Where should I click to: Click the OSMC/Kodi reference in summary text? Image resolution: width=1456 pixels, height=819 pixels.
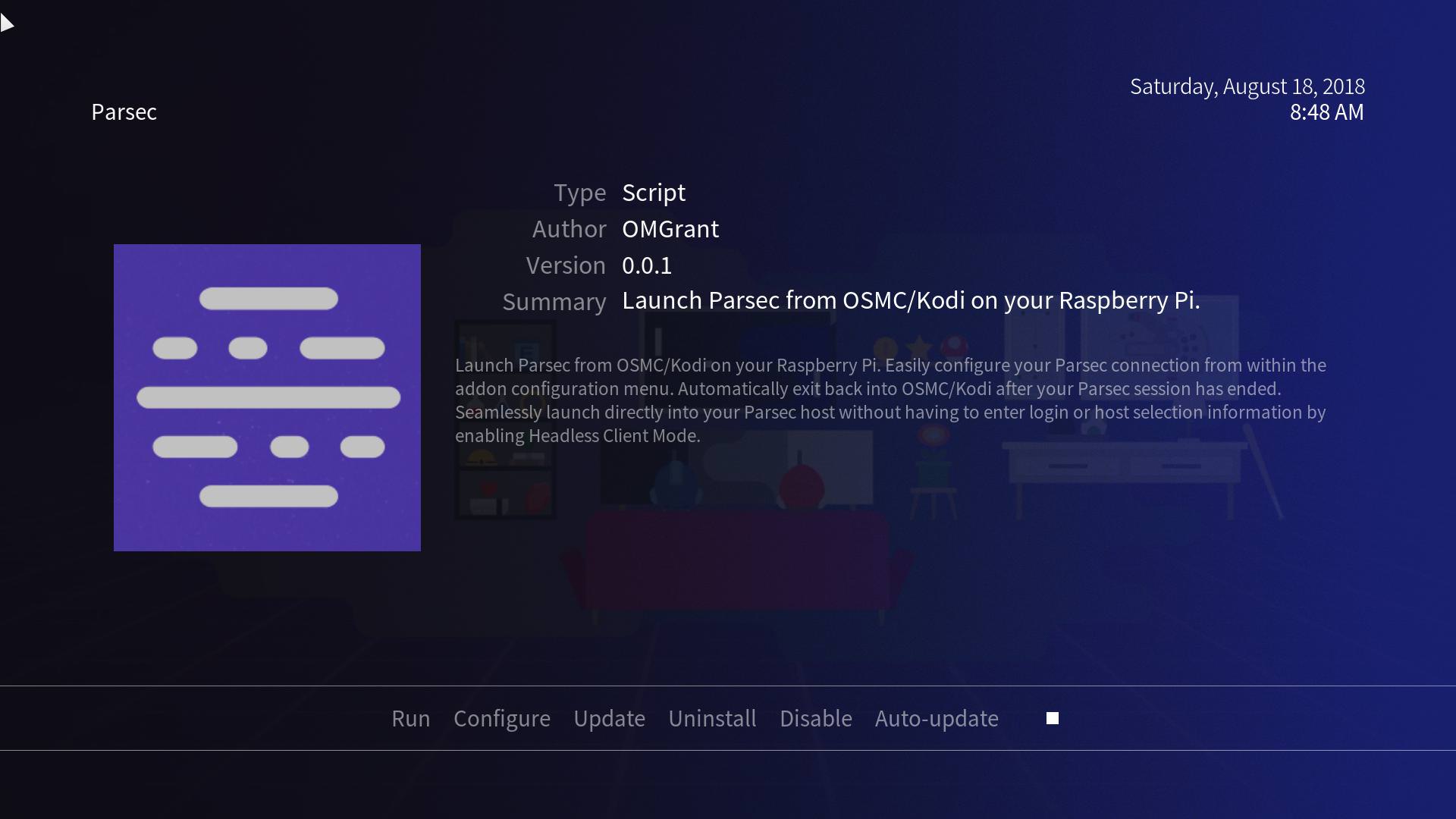[896, 300]
